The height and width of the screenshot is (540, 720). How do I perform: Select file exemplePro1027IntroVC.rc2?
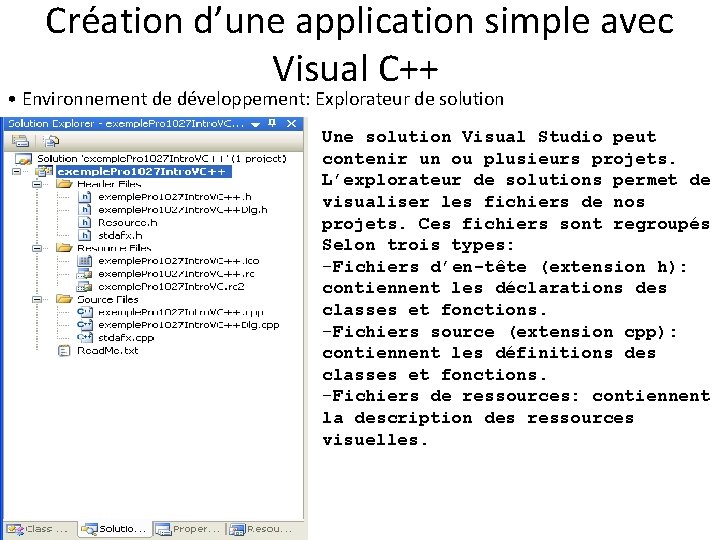coord(171,287)
